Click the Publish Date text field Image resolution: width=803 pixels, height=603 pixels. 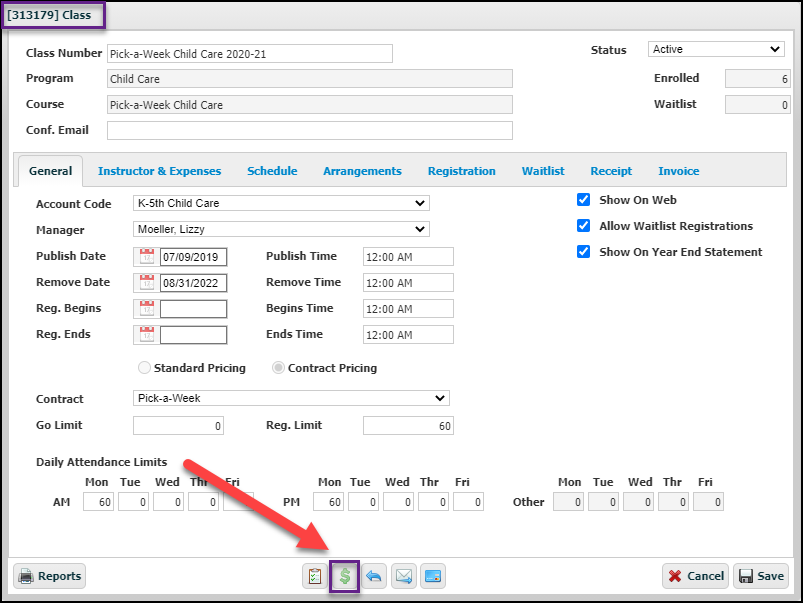click(x=194, y=257)
